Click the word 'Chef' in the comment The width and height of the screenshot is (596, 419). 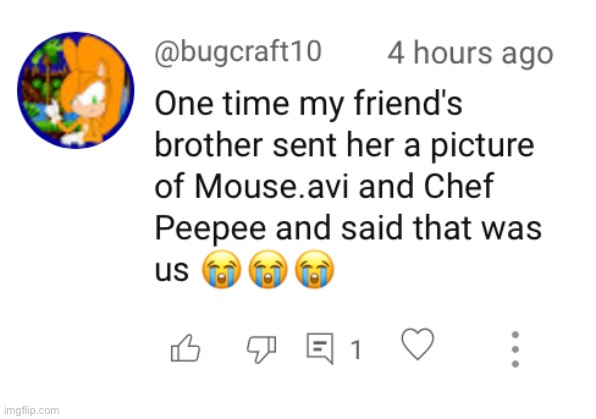coord(459,186)
